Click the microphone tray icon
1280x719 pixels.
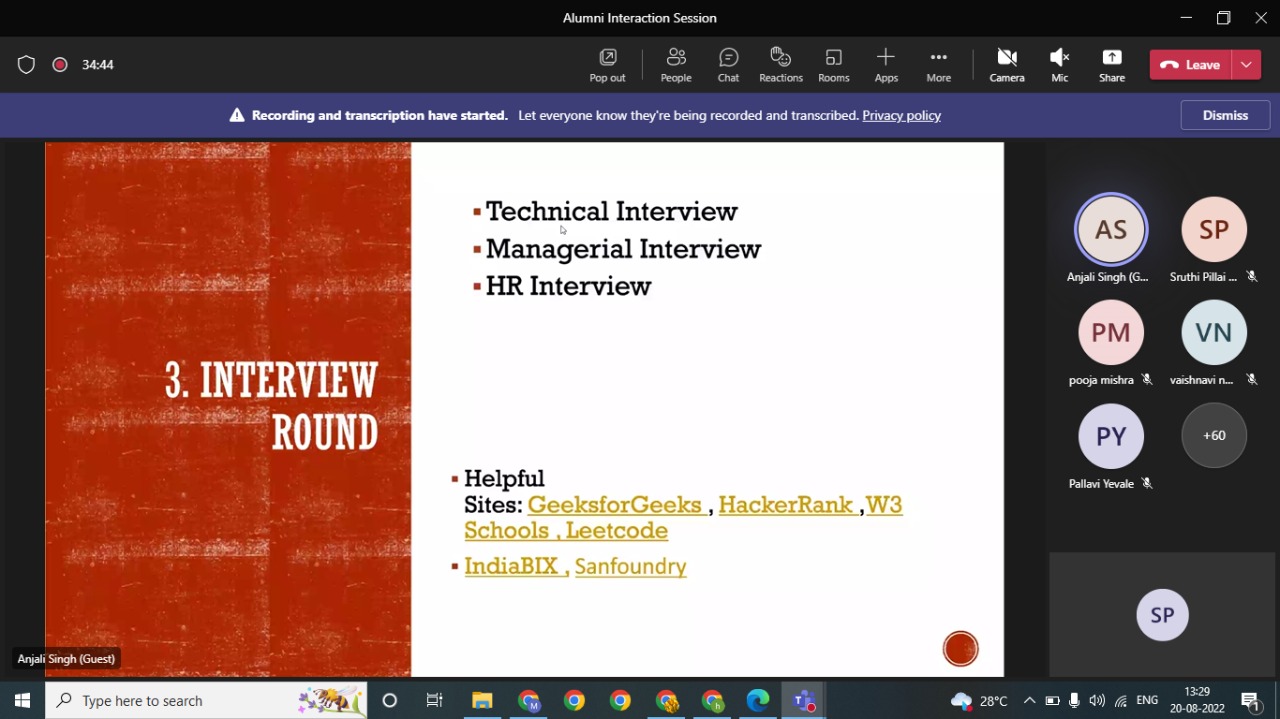1075,701
